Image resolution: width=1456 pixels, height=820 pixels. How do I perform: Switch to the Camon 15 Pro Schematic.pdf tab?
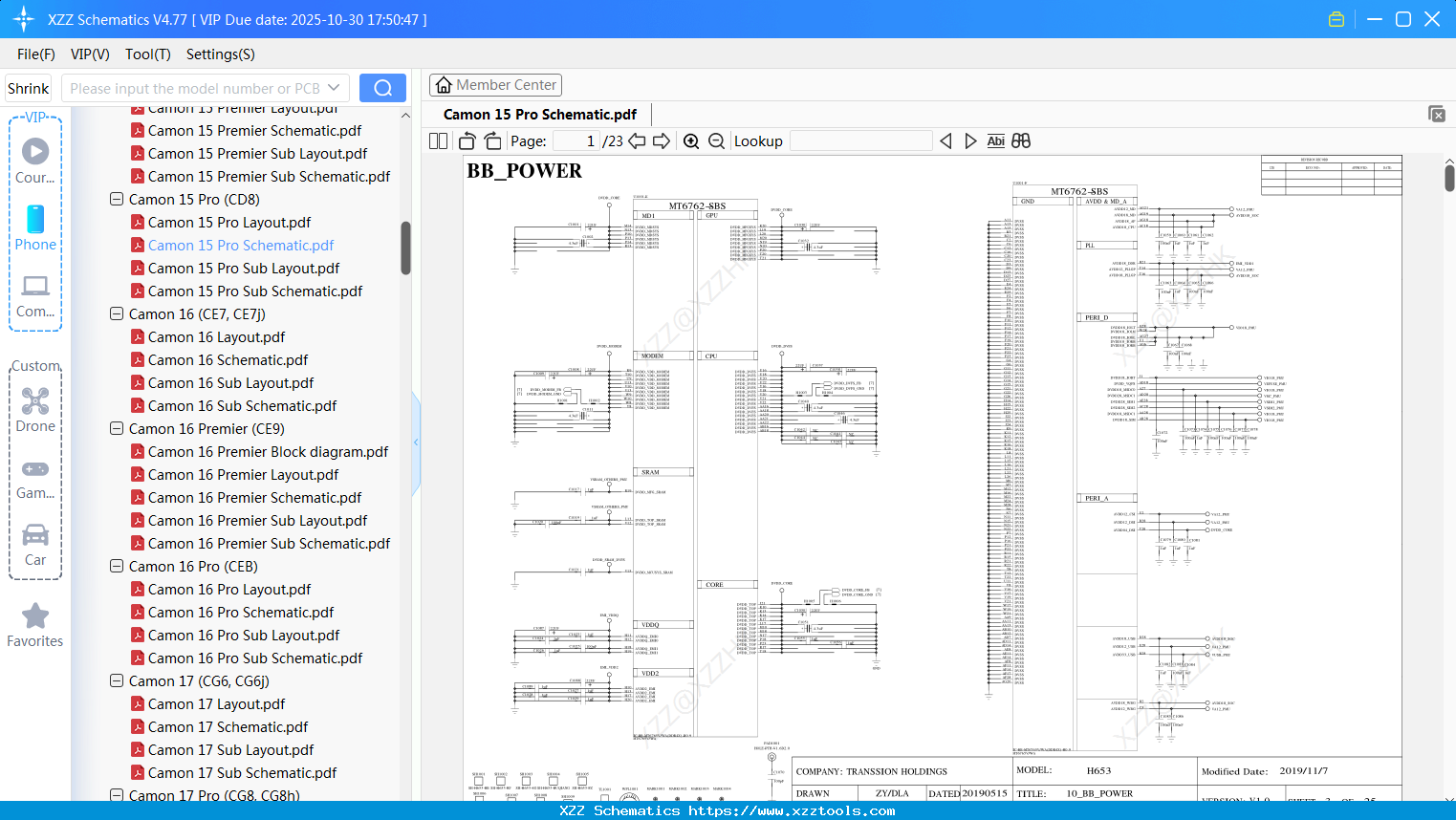pos(540,114)
